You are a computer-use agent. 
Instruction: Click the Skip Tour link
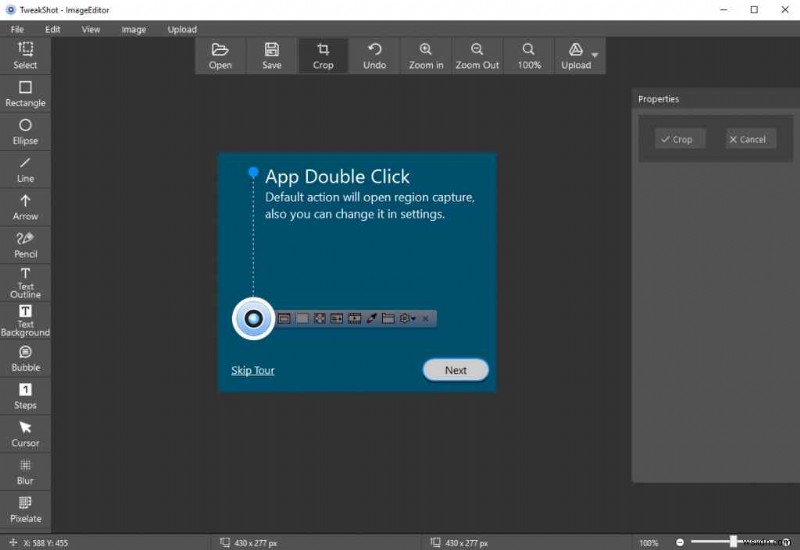(253, 370)
